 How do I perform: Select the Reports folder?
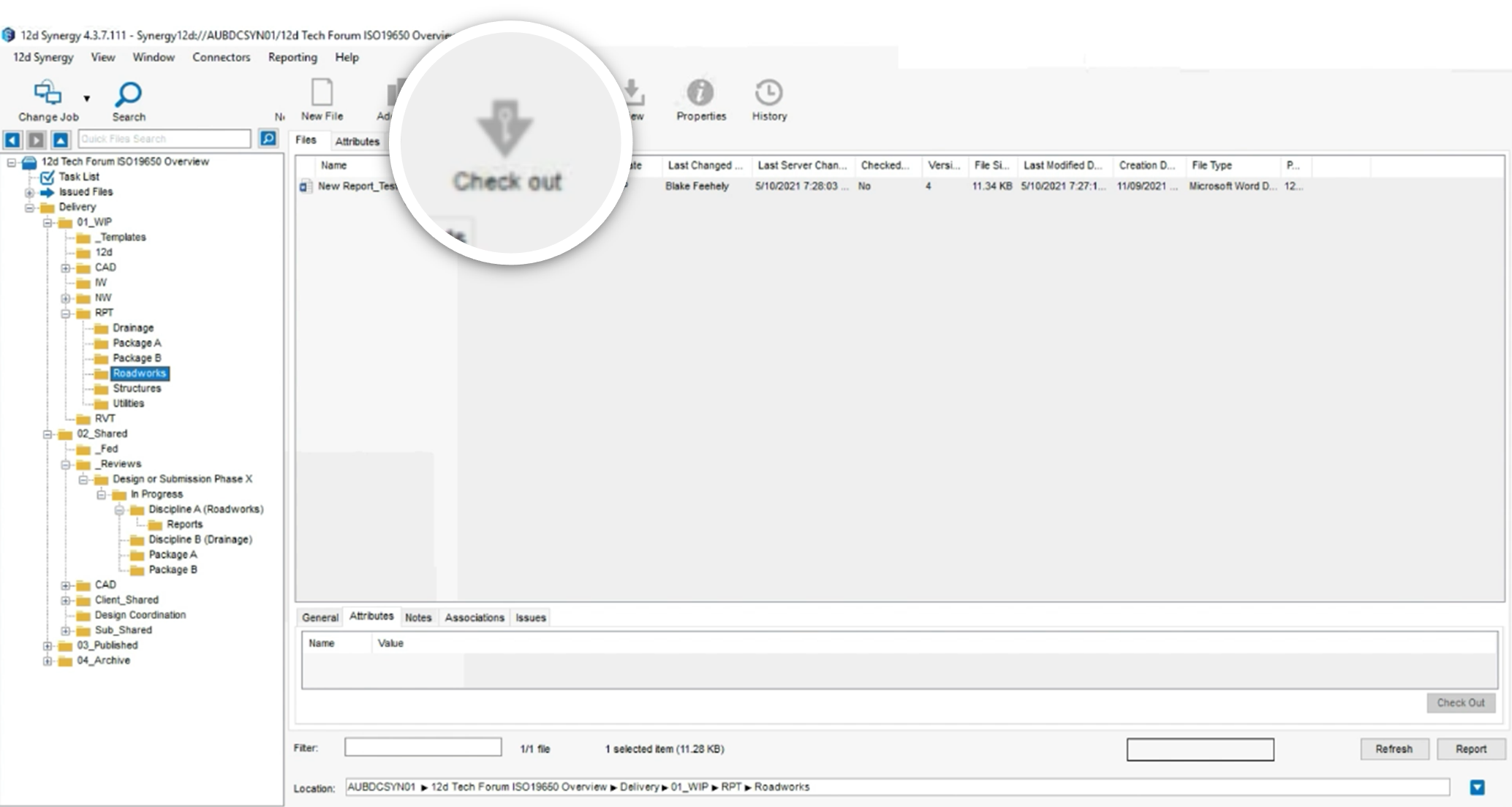click(x=184, y=525)
